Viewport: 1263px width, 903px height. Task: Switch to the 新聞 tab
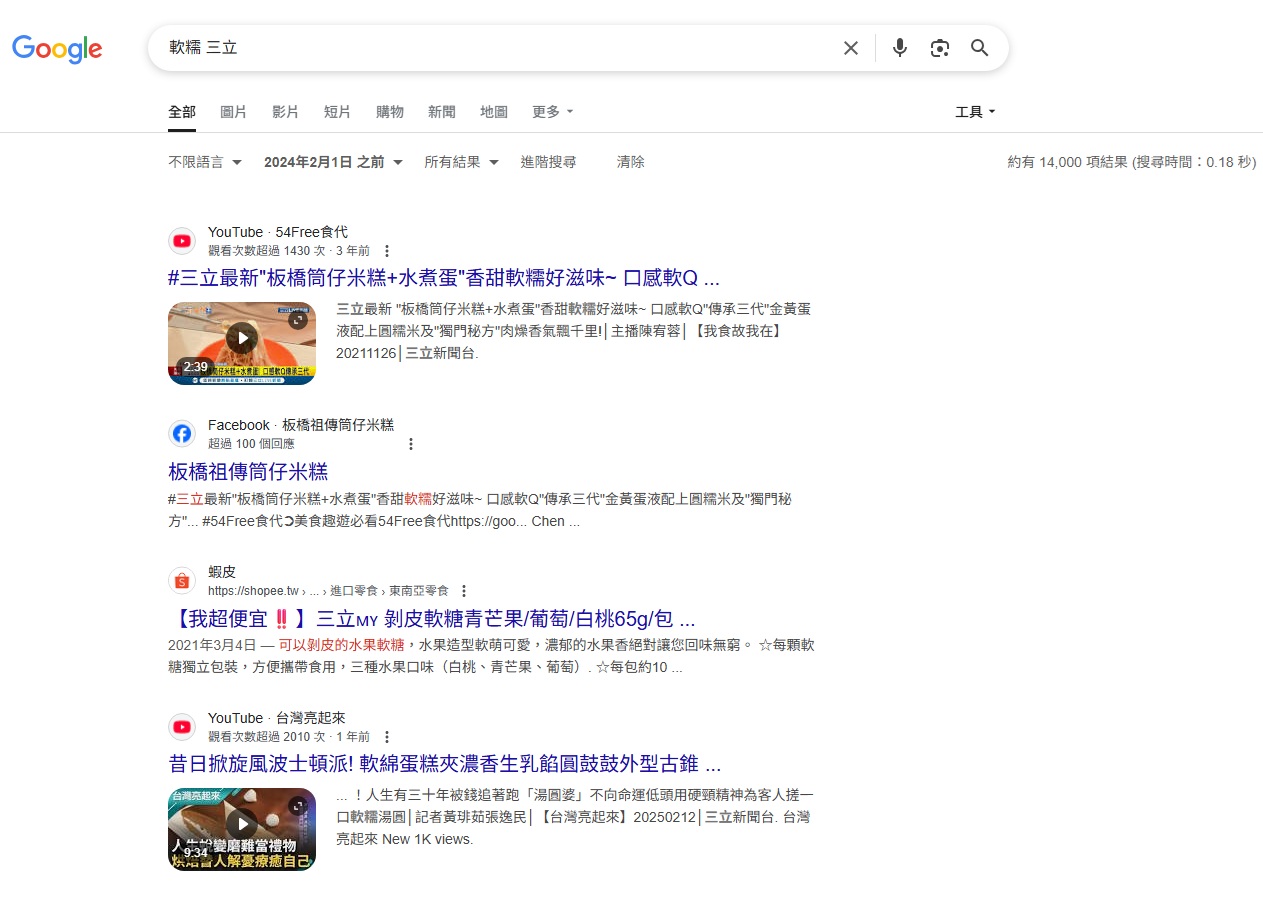[442, 112]
